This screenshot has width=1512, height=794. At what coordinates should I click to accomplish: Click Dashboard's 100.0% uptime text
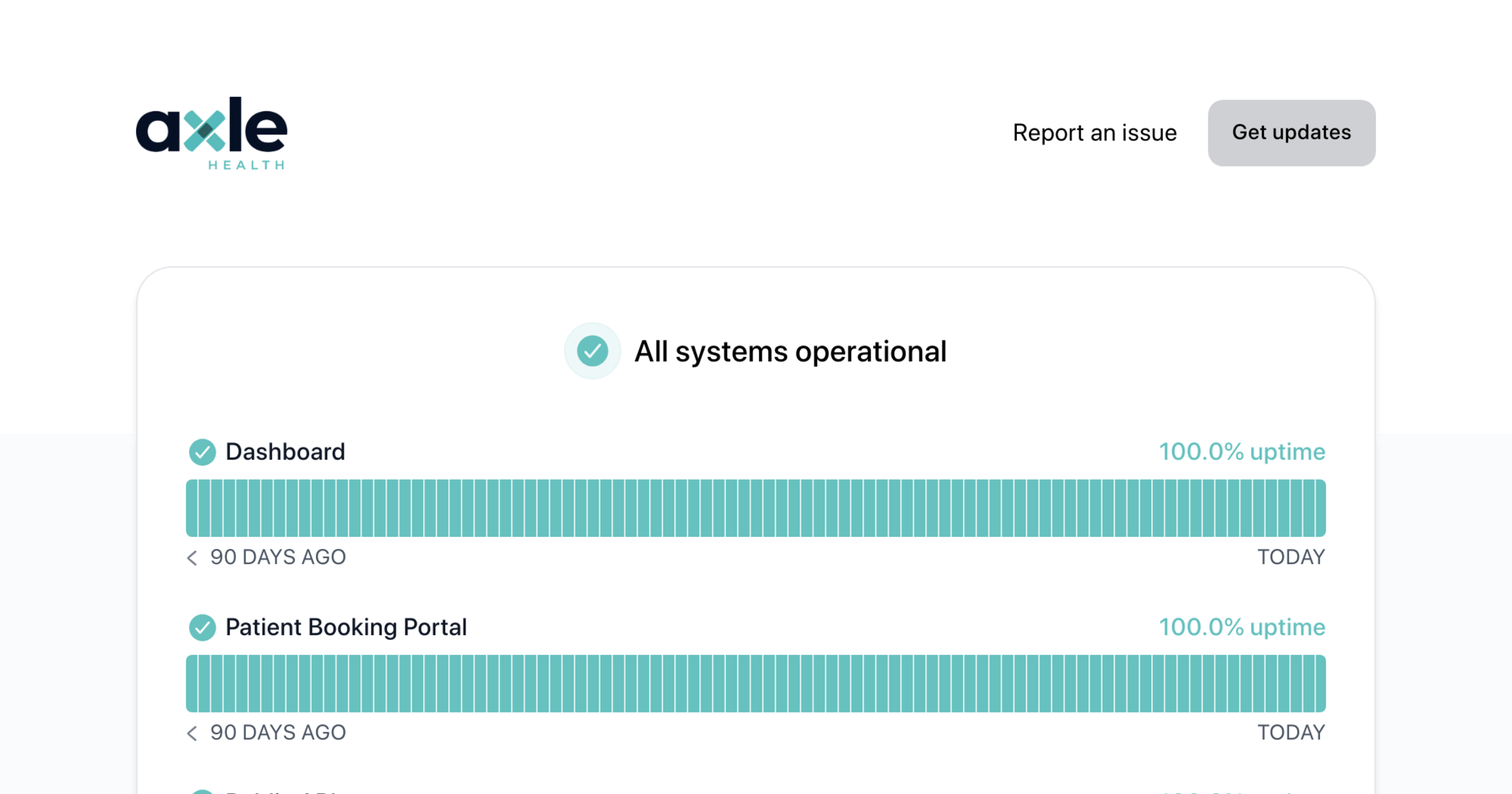1242,452
